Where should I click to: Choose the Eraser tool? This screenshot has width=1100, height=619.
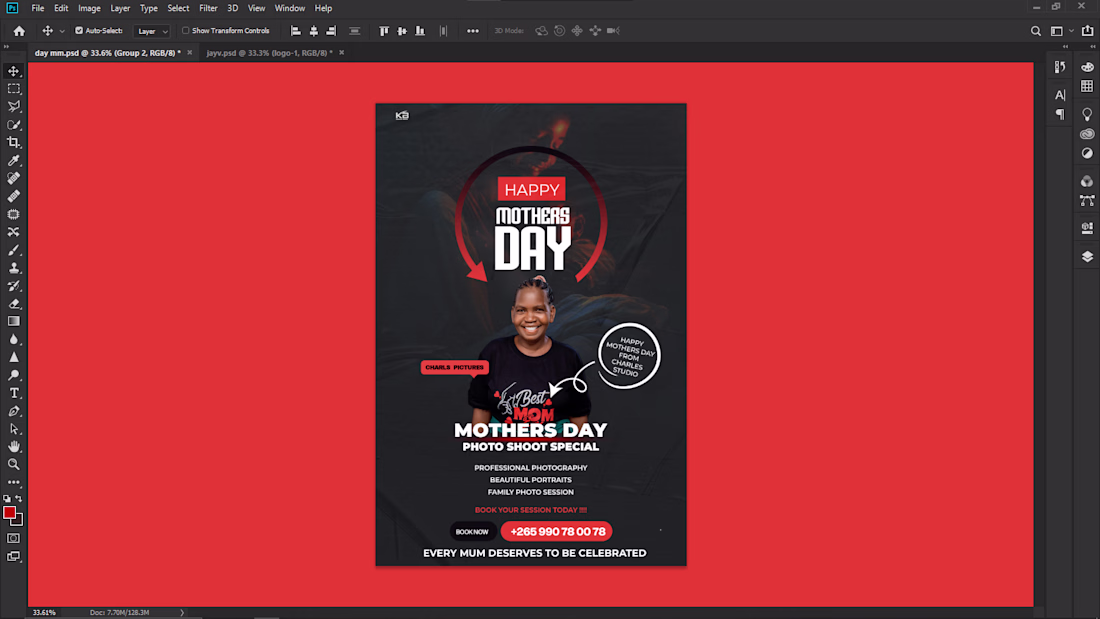13,304
